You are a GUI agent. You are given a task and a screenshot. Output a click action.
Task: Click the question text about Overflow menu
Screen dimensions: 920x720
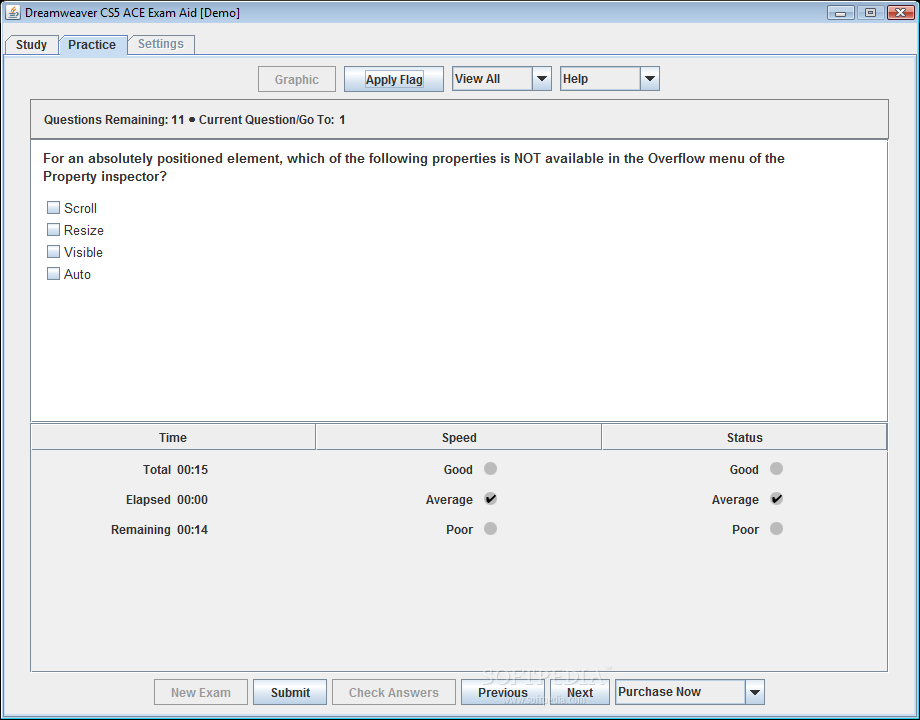click(x=414, y=167)
